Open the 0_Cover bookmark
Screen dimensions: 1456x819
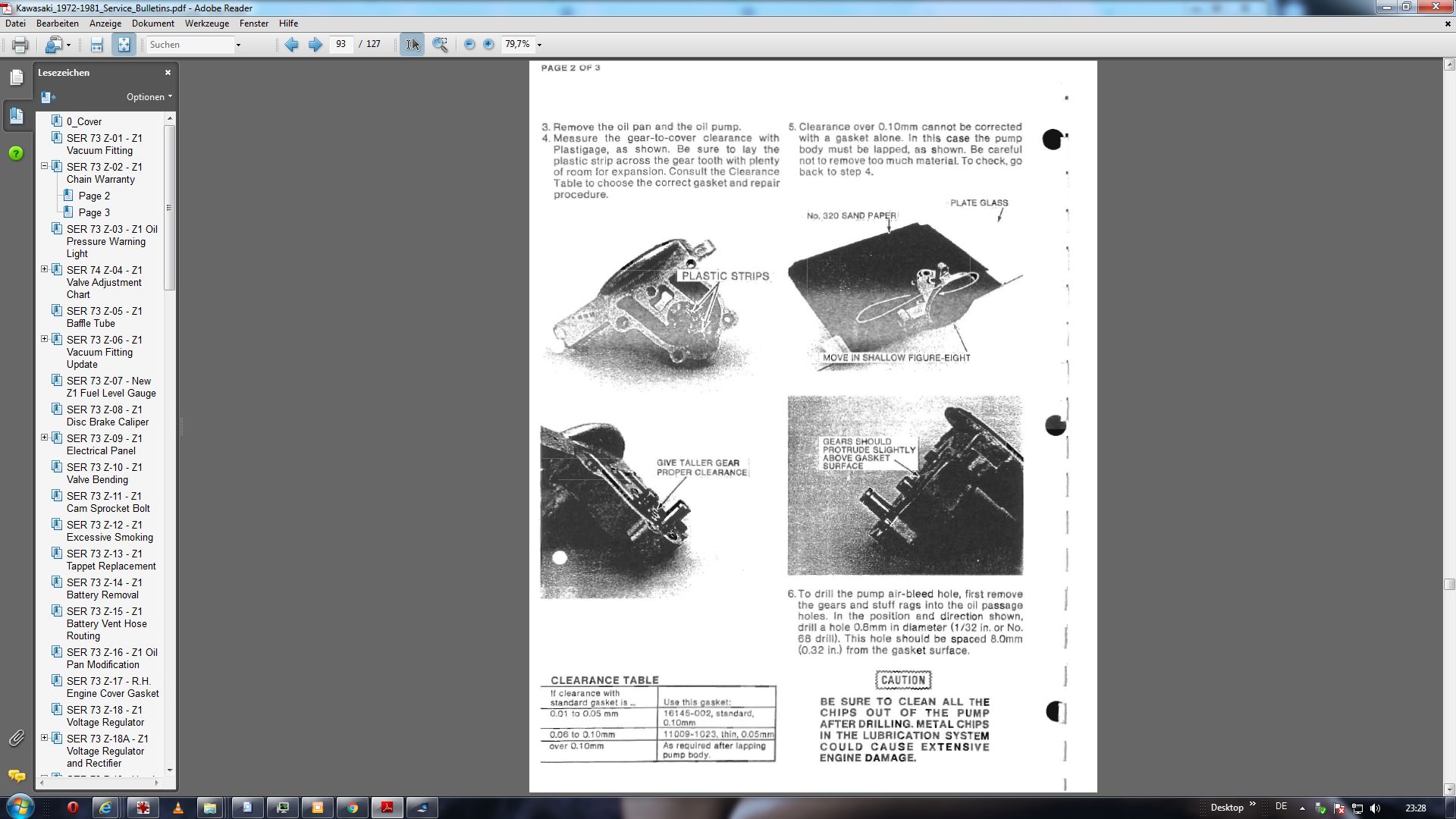(83, 121)
